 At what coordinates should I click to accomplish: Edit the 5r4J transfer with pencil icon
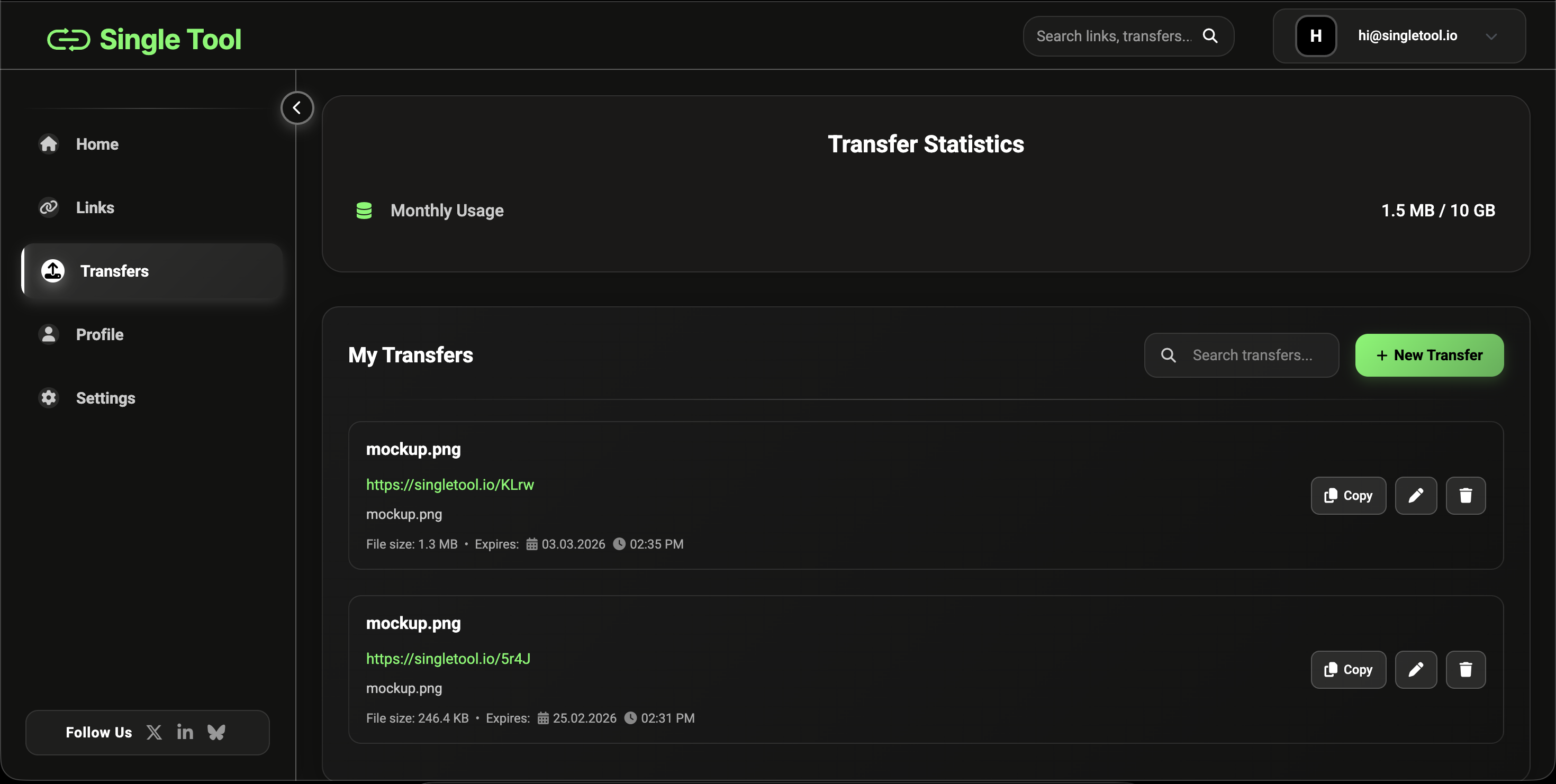point(1415,669)
